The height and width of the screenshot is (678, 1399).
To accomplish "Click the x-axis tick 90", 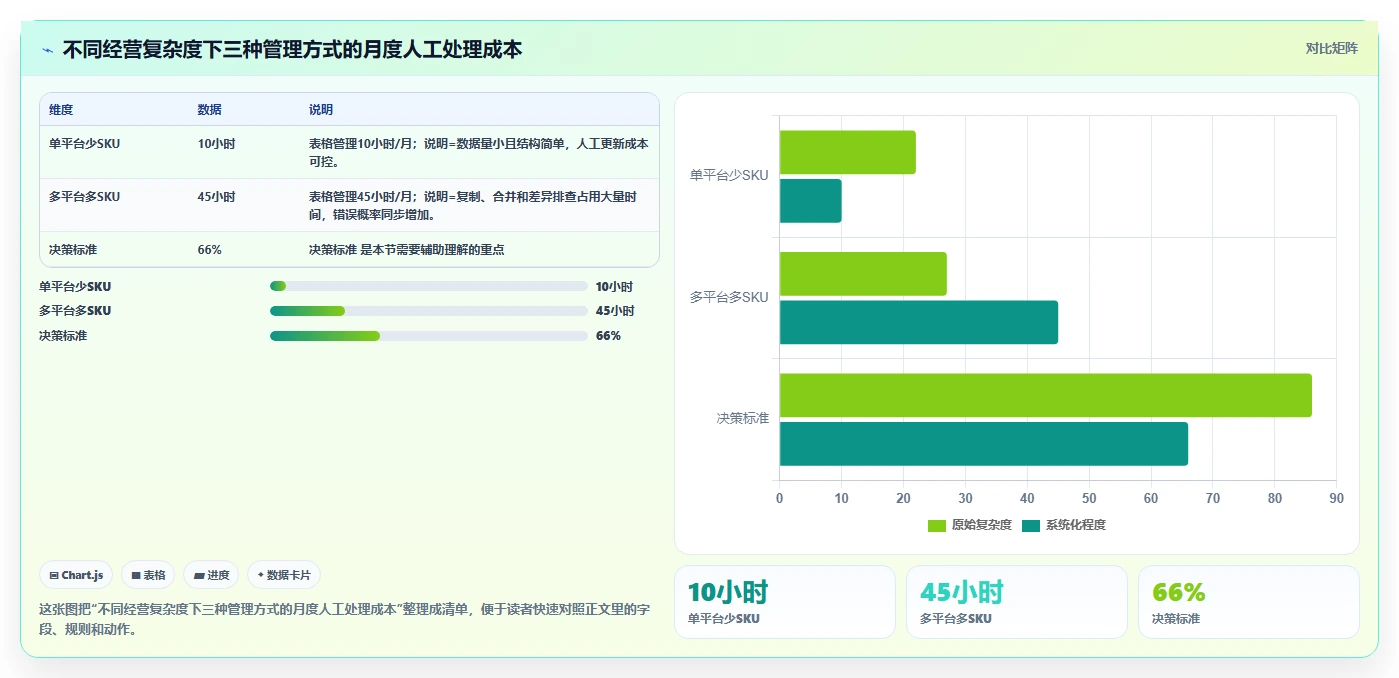I will click(1336, 498).
